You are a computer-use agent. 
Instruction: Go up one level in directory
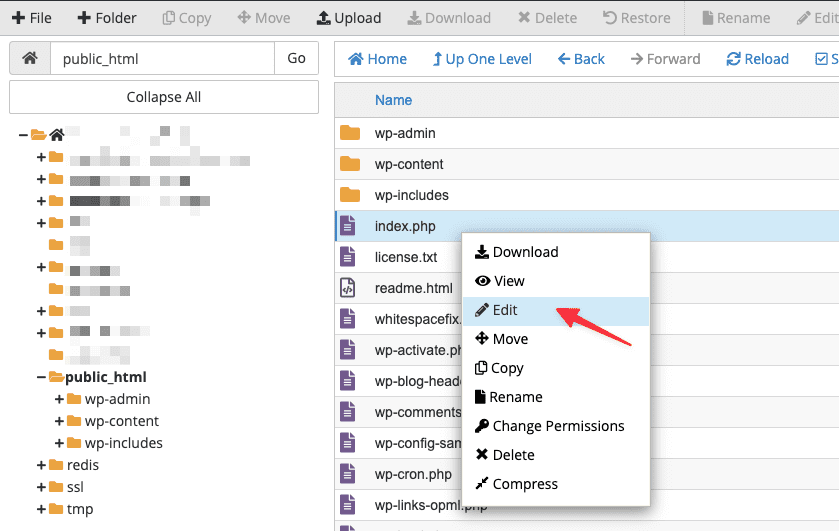tap(482, 59)
